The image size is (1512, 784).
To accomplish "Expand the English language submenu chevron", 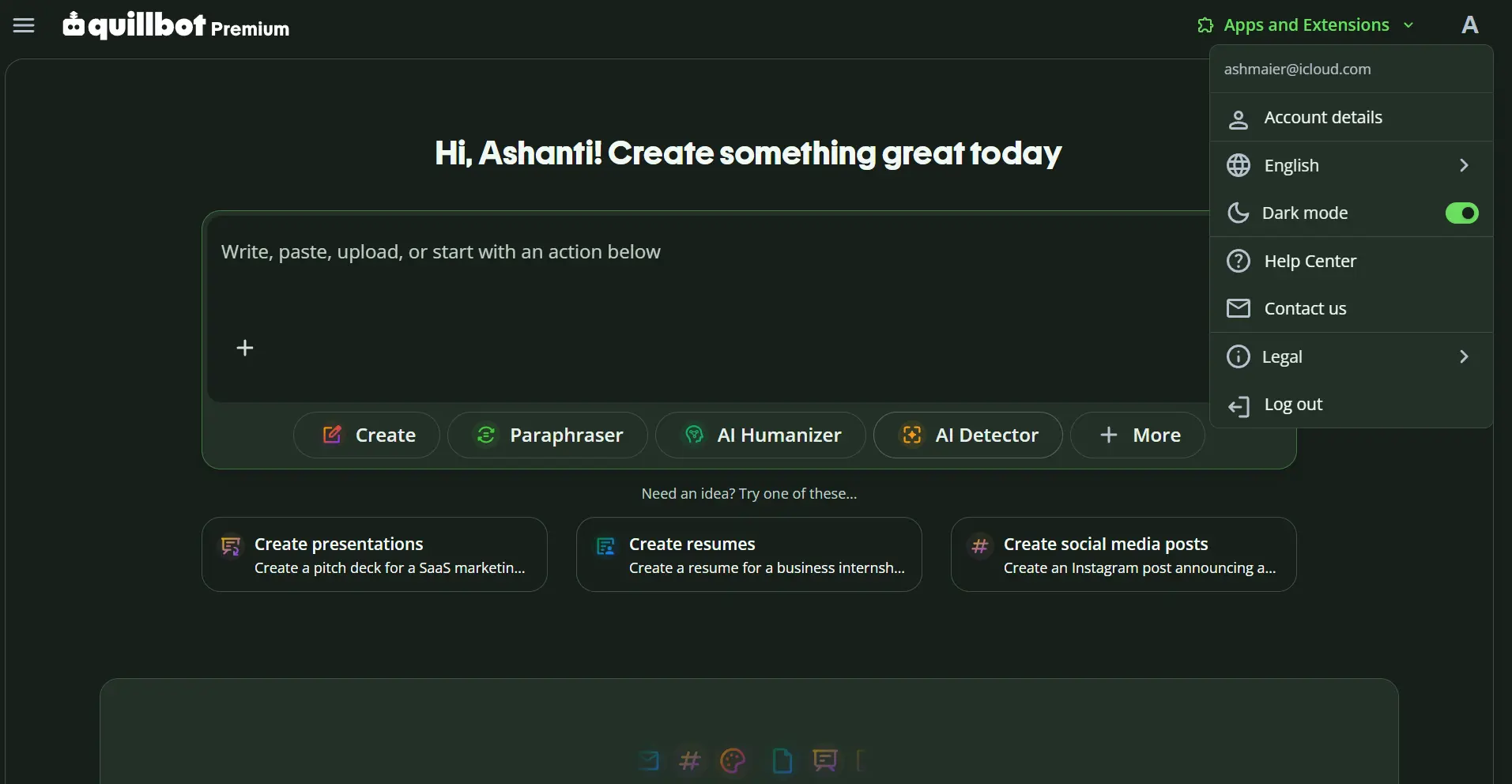I will pos(1464,165).
